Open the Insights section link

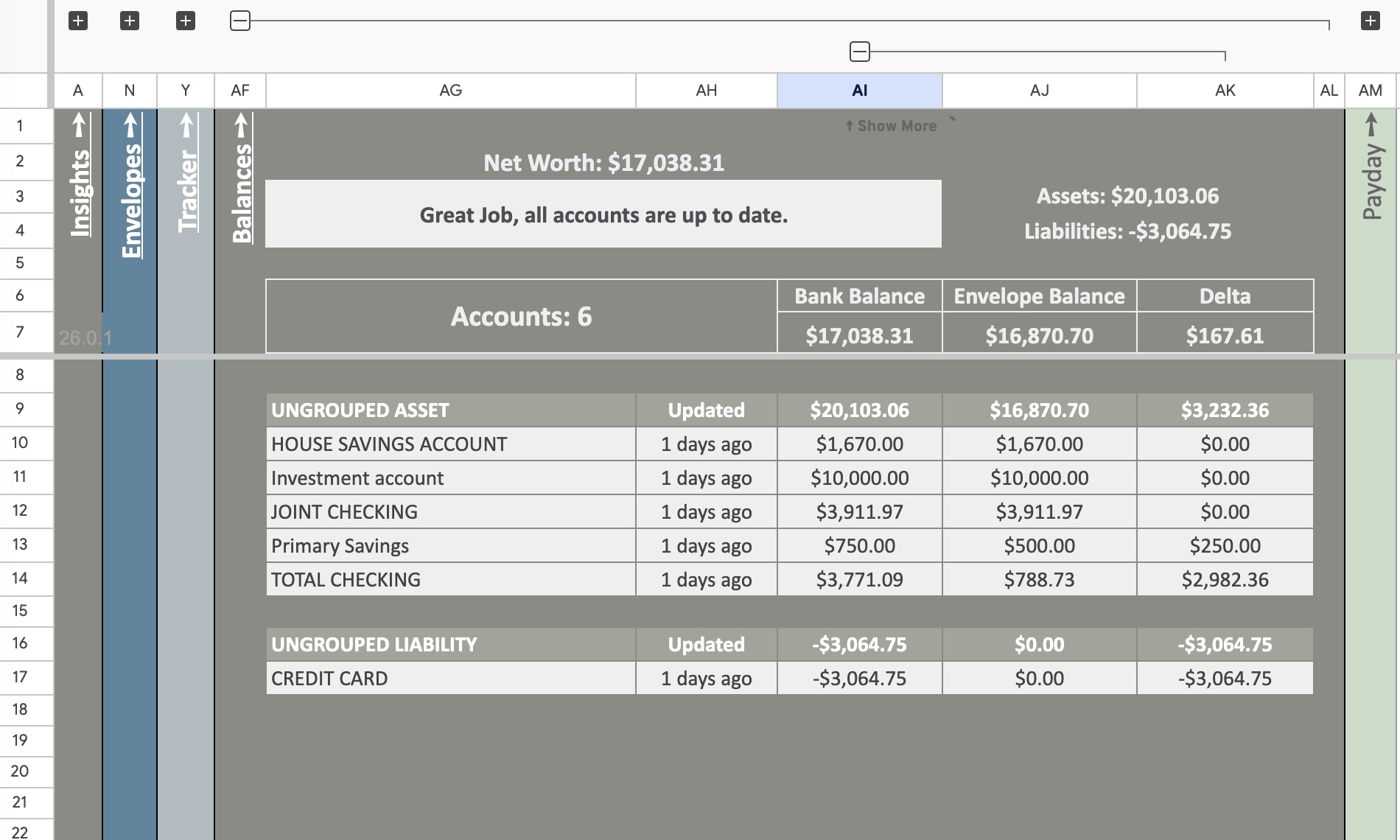(79, 175)
